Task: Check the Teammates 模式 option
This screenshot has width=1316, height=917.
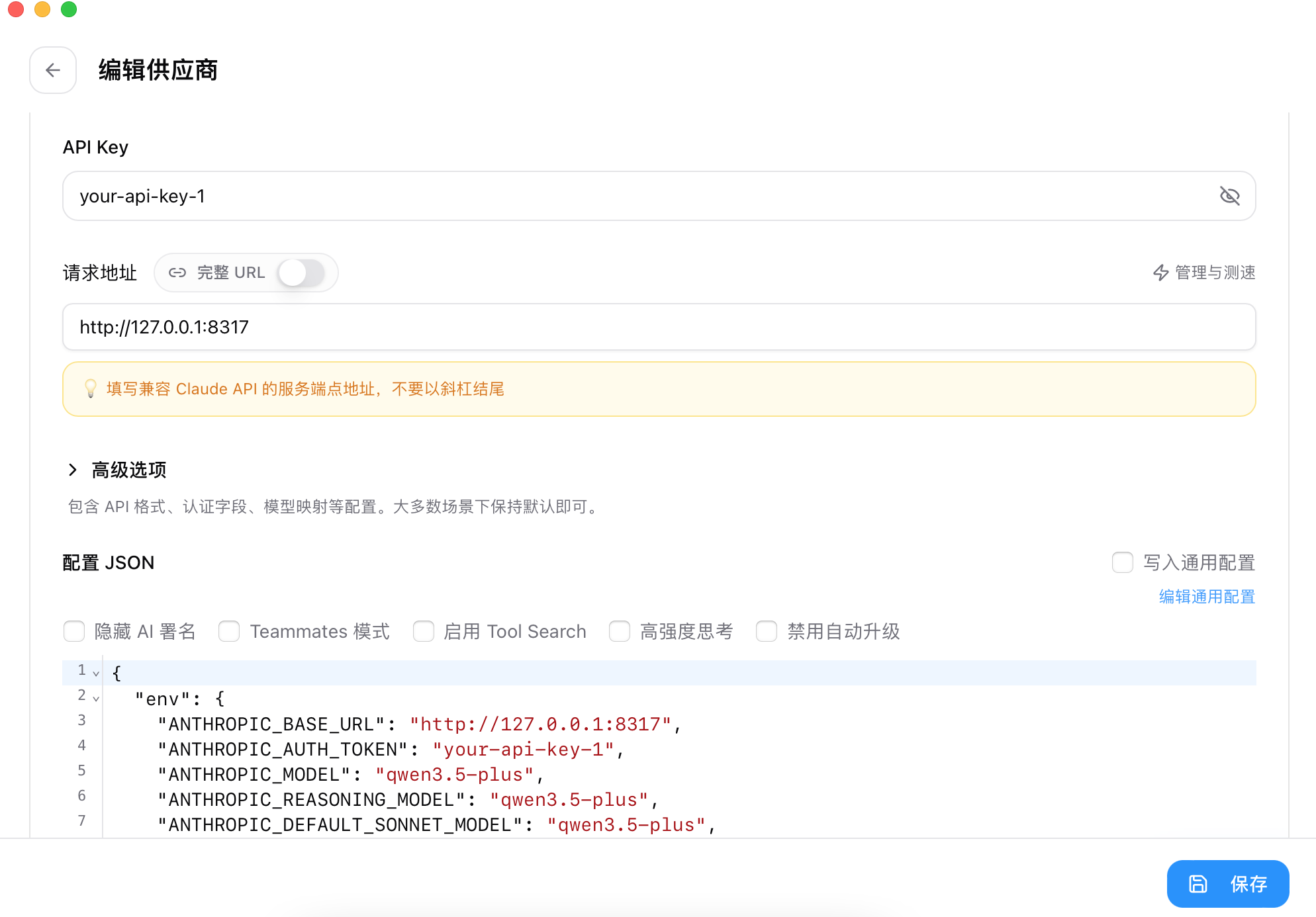Action: pos(228,632)
